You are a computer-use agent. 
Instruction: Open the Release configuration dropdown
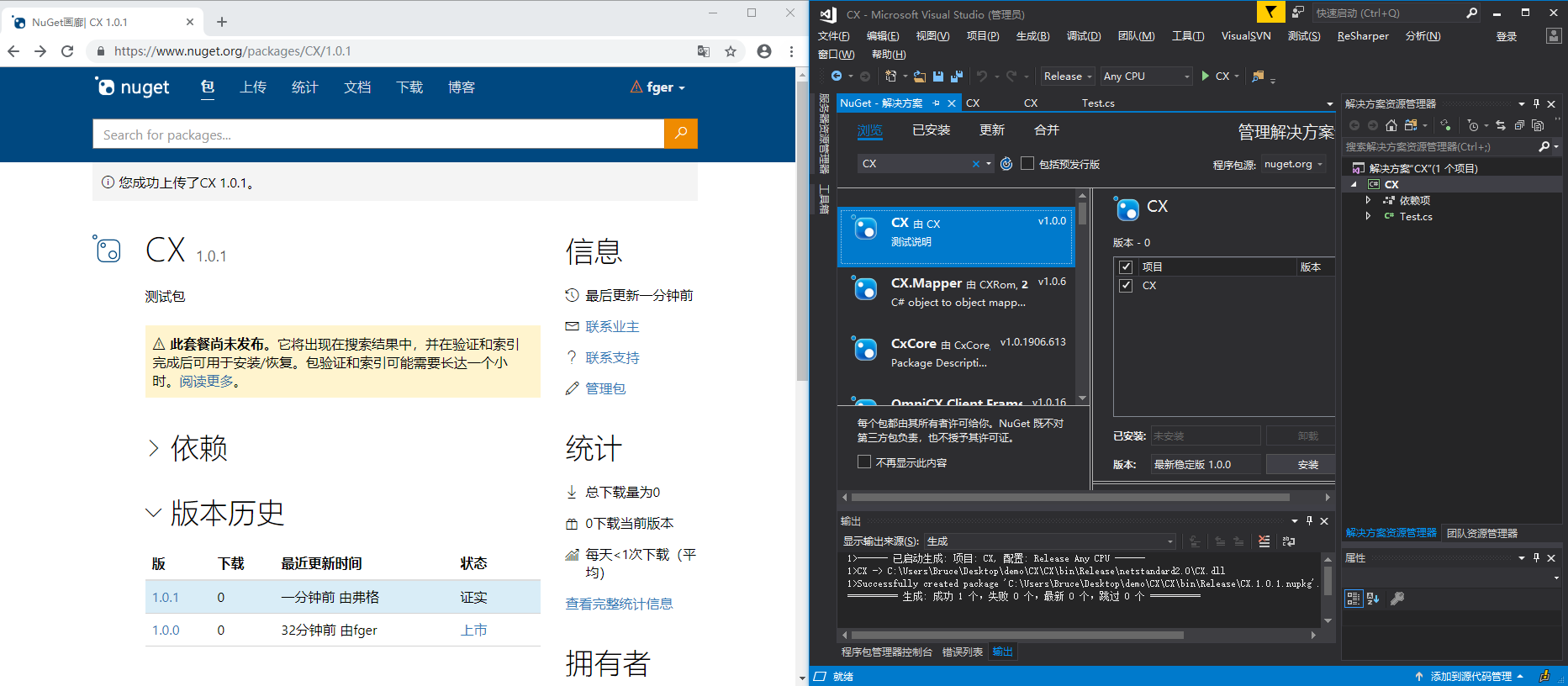[1068, 77]
